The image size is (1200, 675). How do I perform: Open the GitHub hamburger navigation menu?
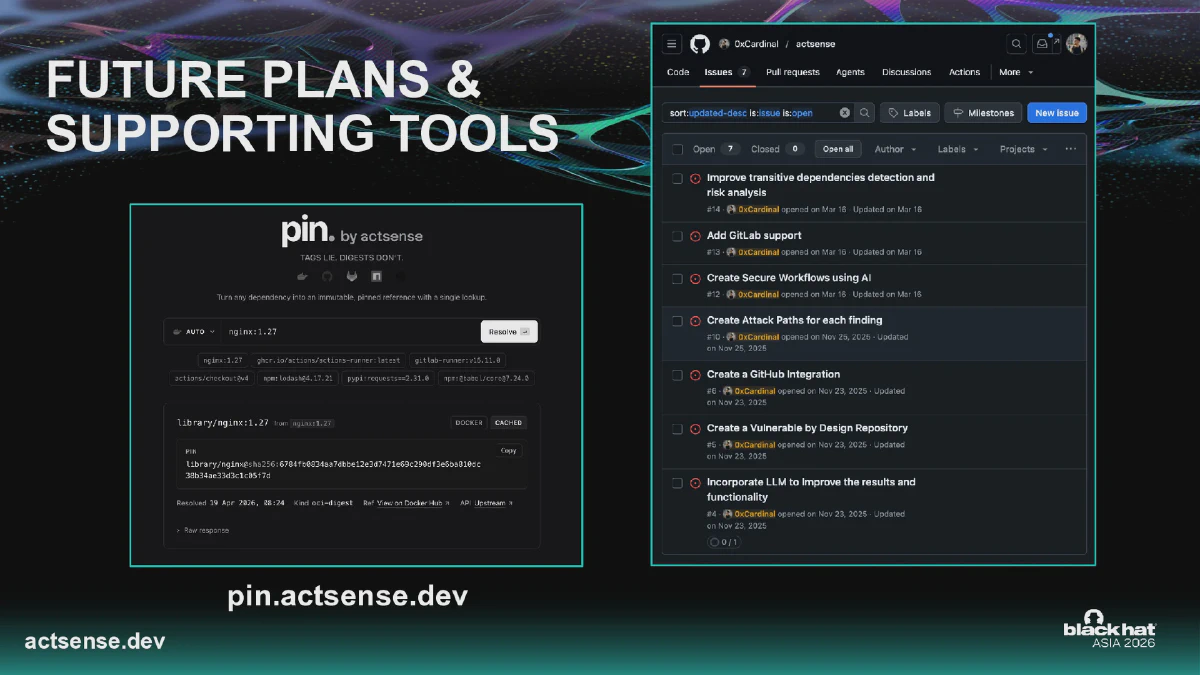click(672, 44)
